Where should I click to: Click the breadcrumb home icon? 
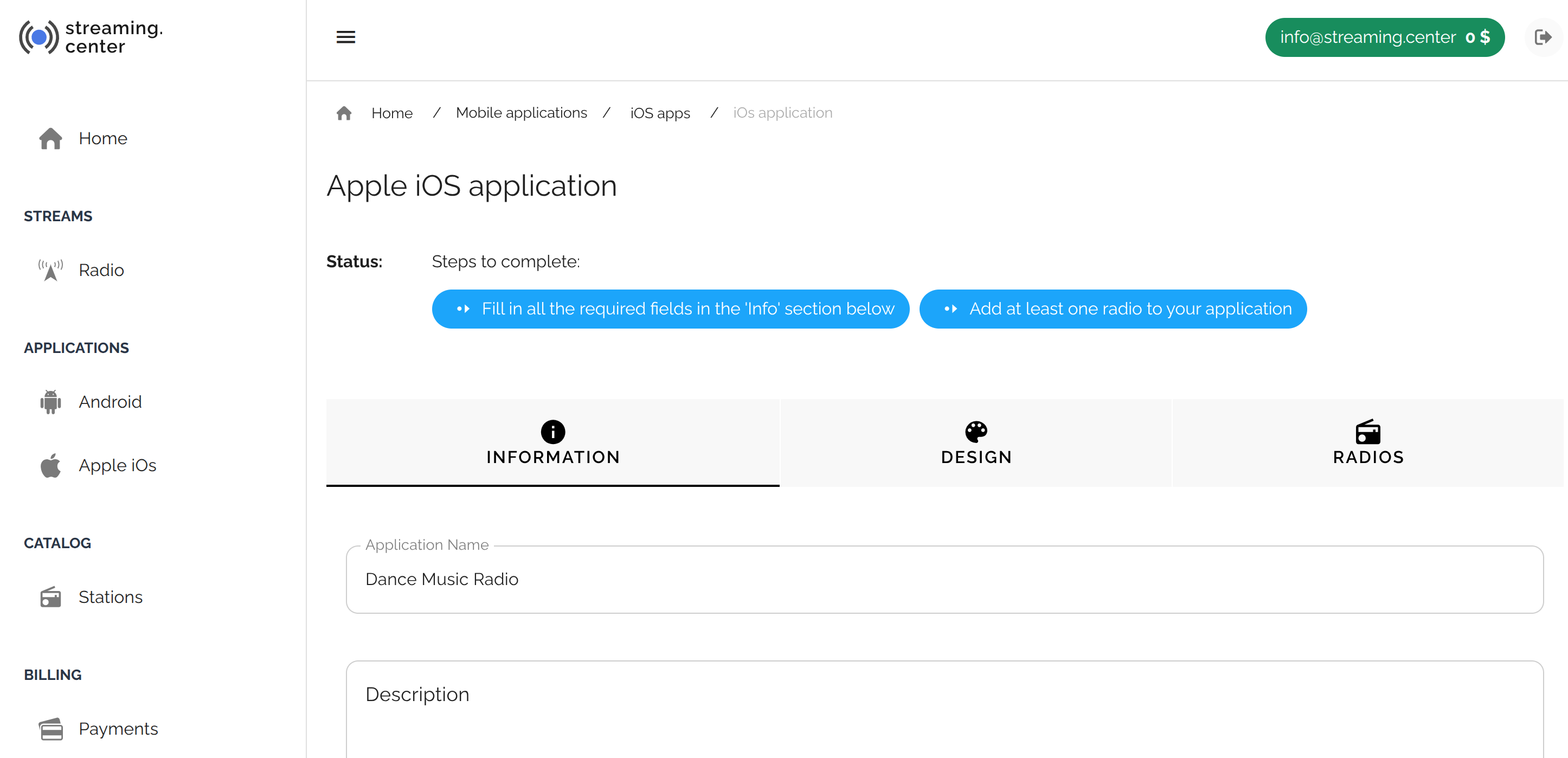point(344,113)
